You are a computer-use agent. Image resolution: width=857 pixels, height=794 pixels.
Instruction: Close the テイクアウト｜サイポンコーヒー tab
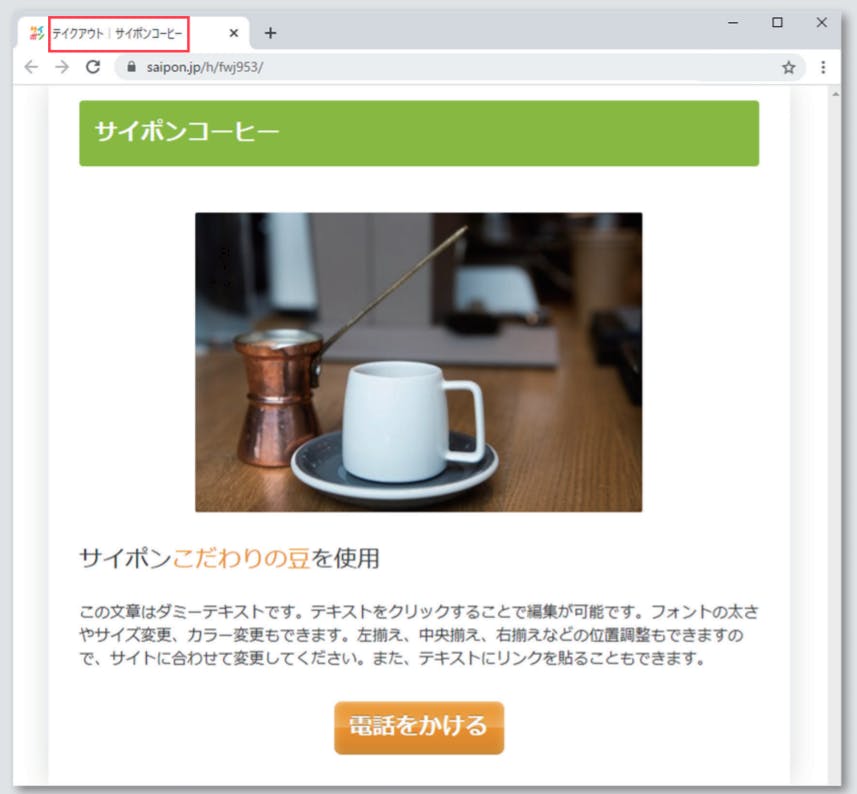232,32
